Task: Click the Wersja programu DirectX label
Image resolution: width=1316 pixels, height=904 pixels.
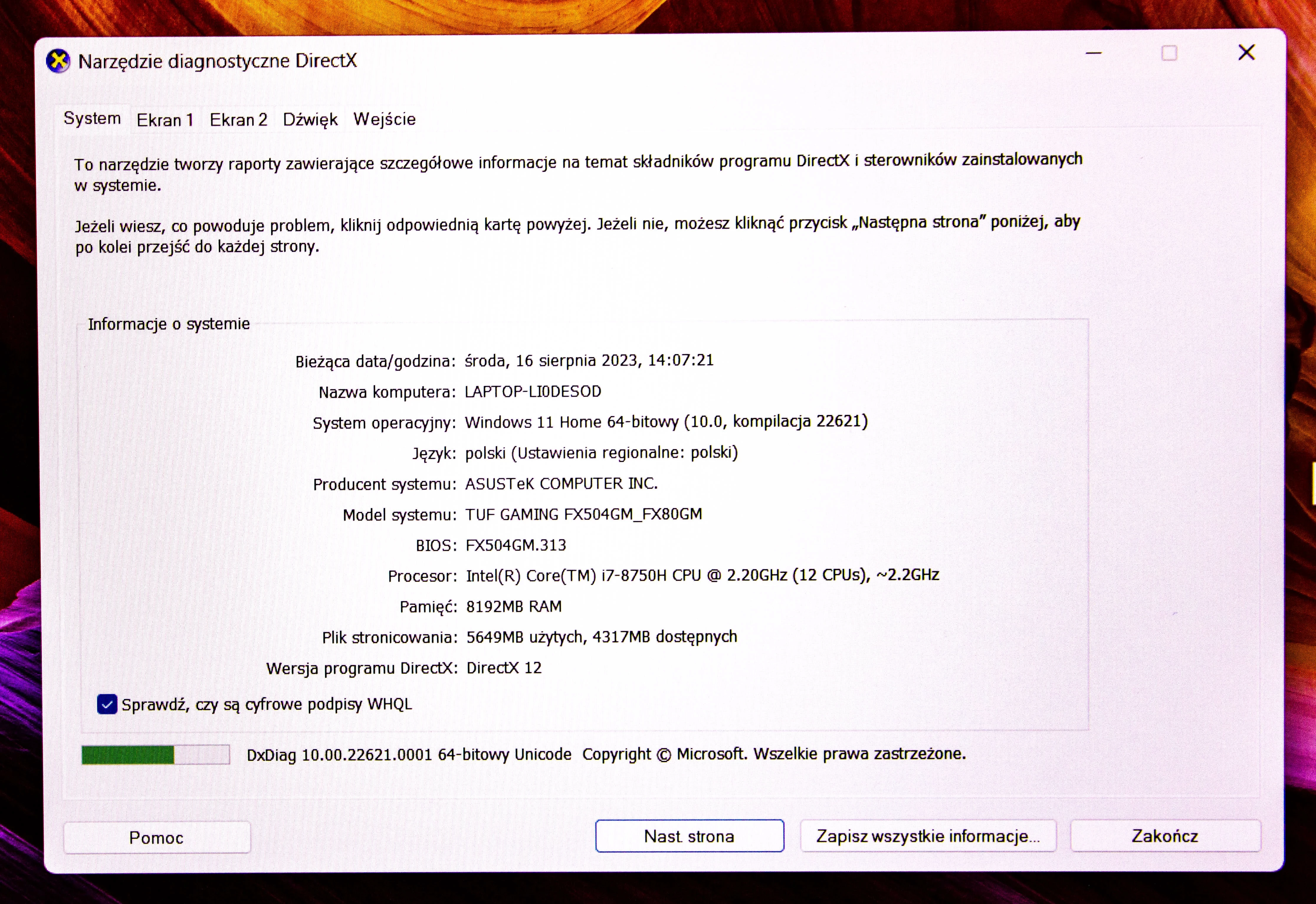Action: point(362,668)
